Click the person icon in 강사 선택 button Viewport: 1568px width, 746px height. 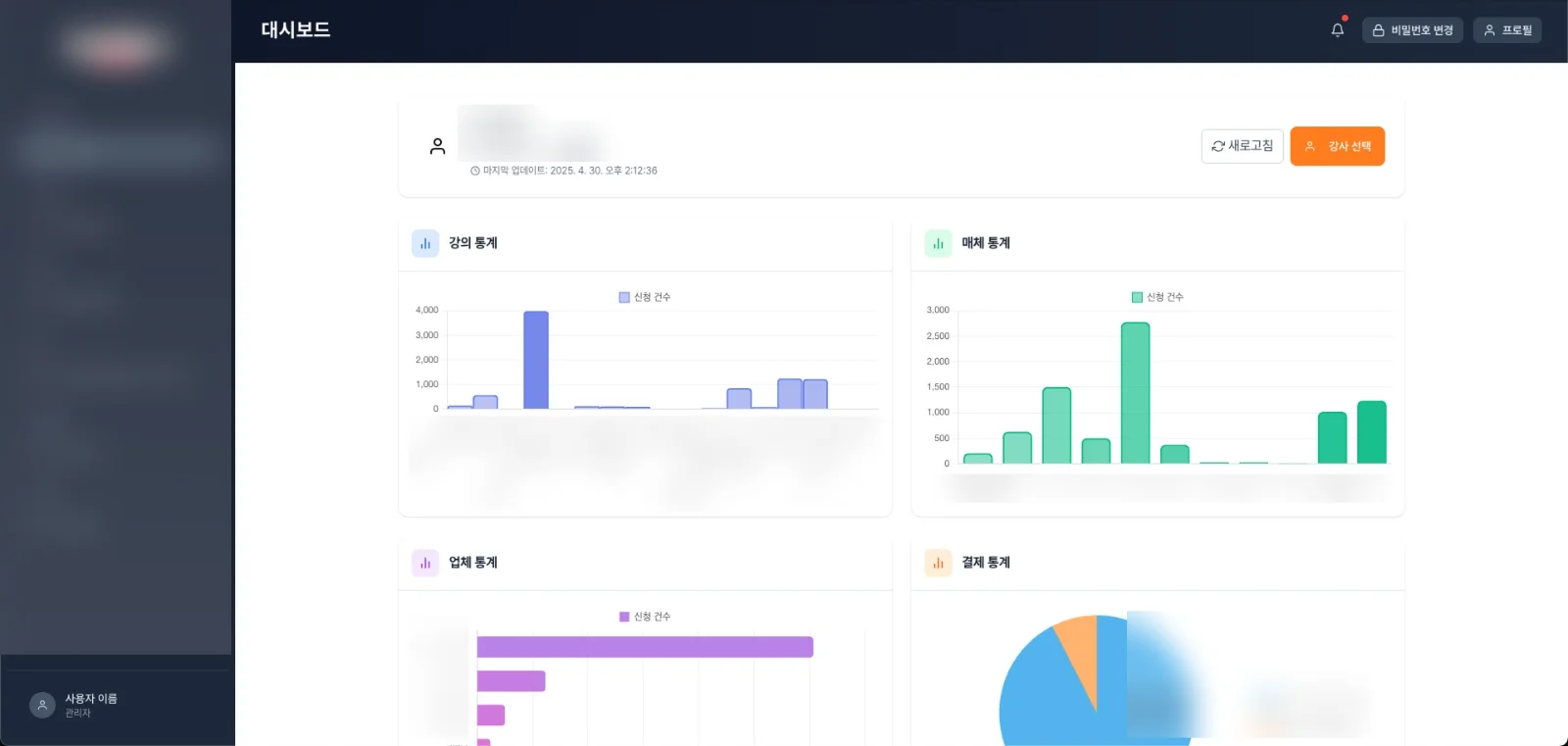click(1310, 146)
